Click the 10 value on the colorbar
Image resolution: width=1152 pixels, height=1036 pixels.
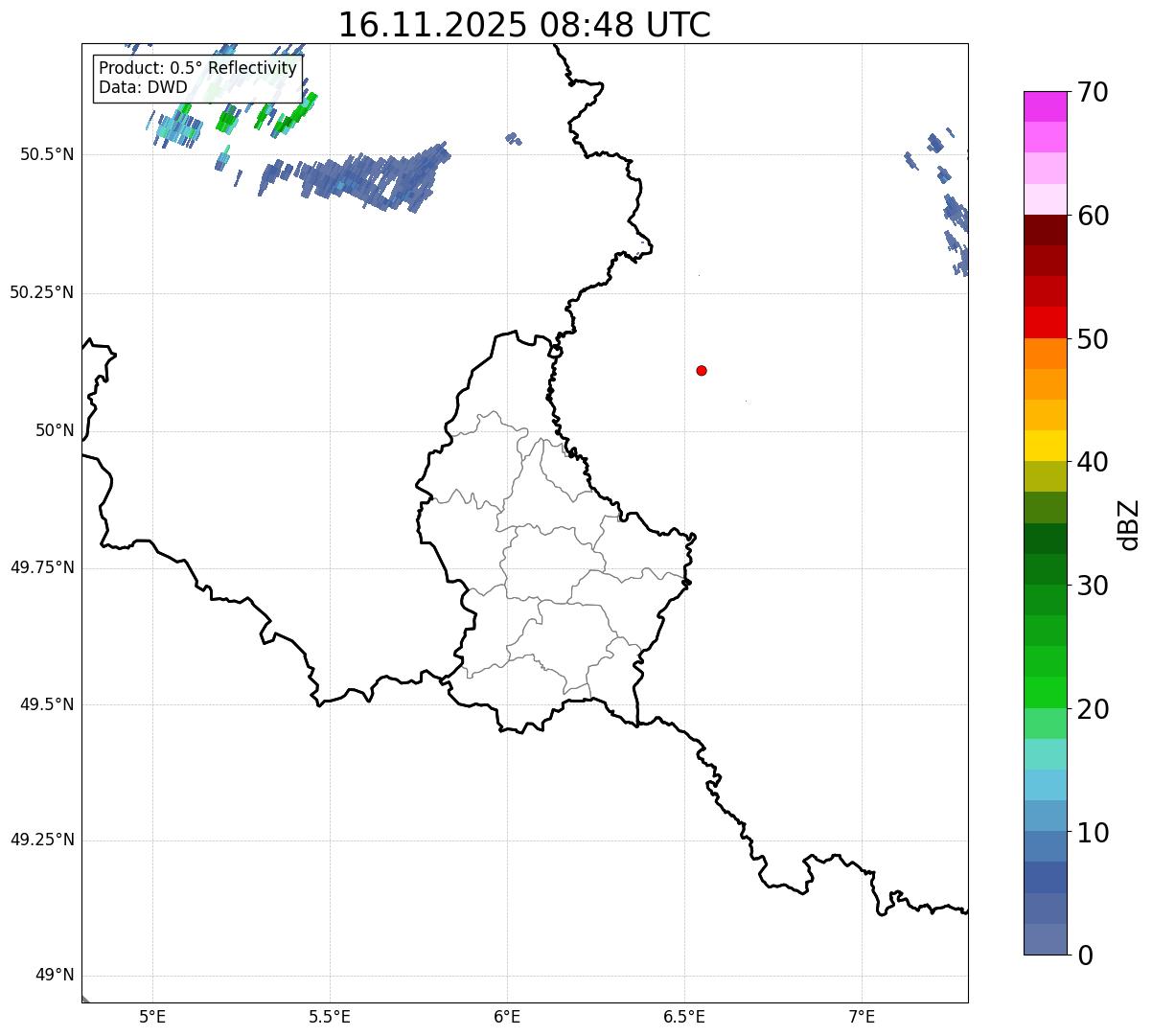[x=1093, y=832]
